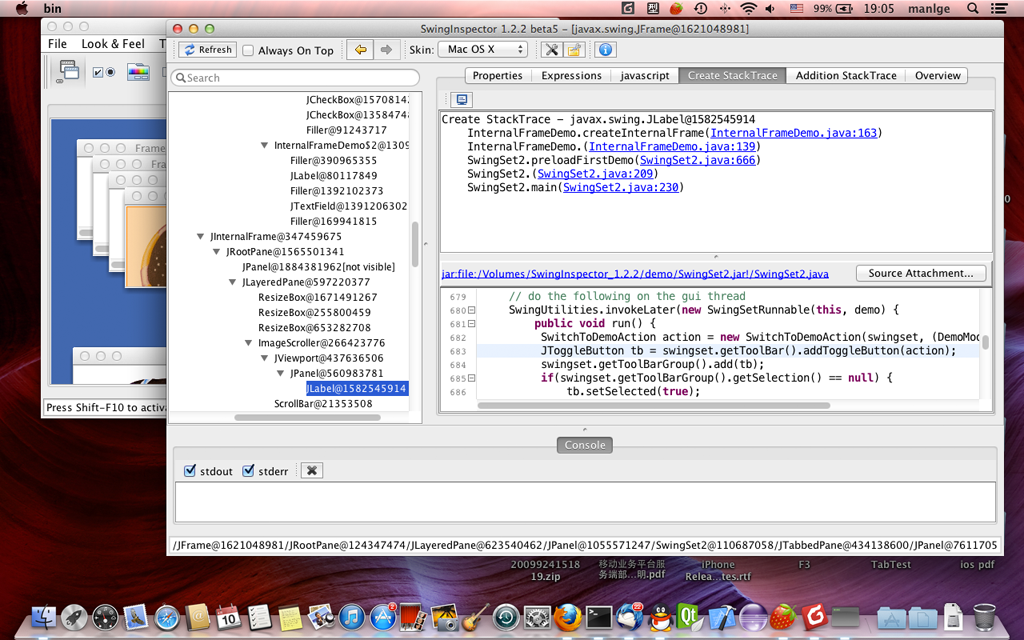Click the back arrow navigation icon
The width and height of the screenshot is (1024, 640).
click(x=360, y=50)
